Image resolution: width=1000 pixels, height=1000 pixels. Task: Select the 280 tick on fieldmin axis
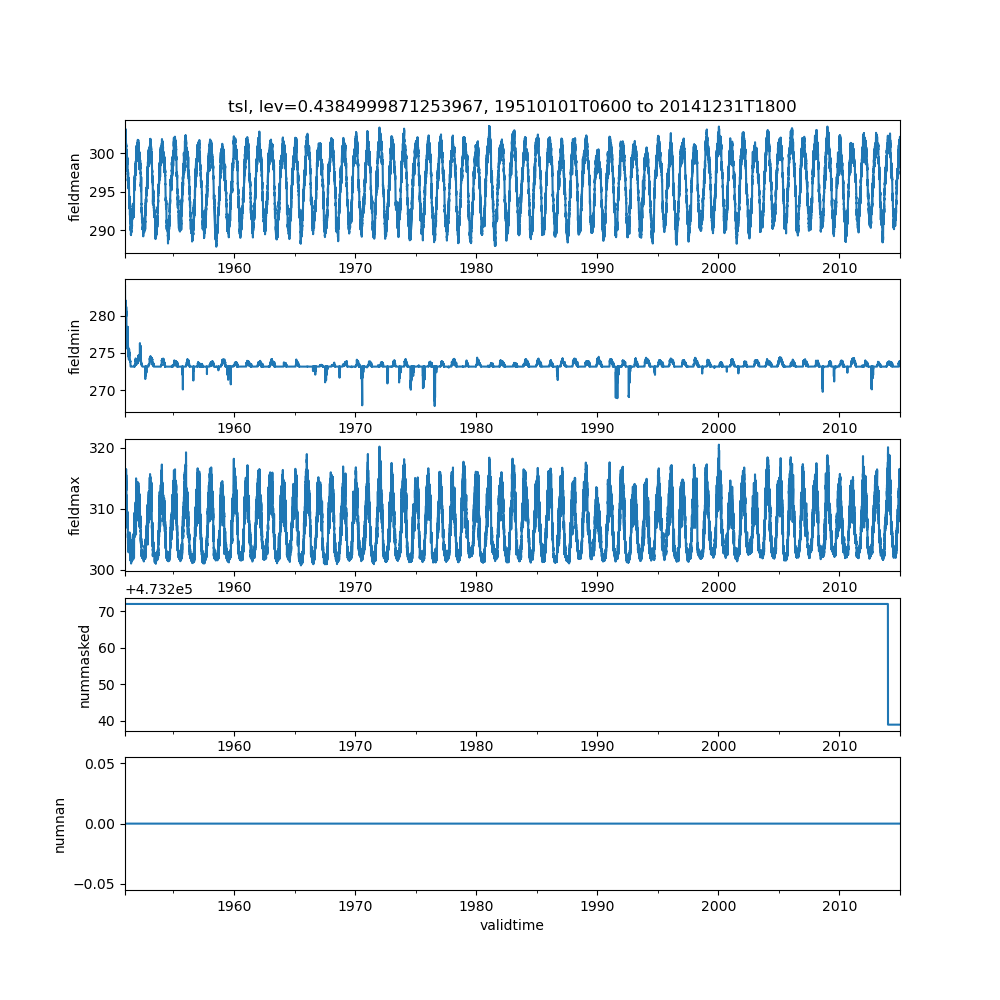106,316
